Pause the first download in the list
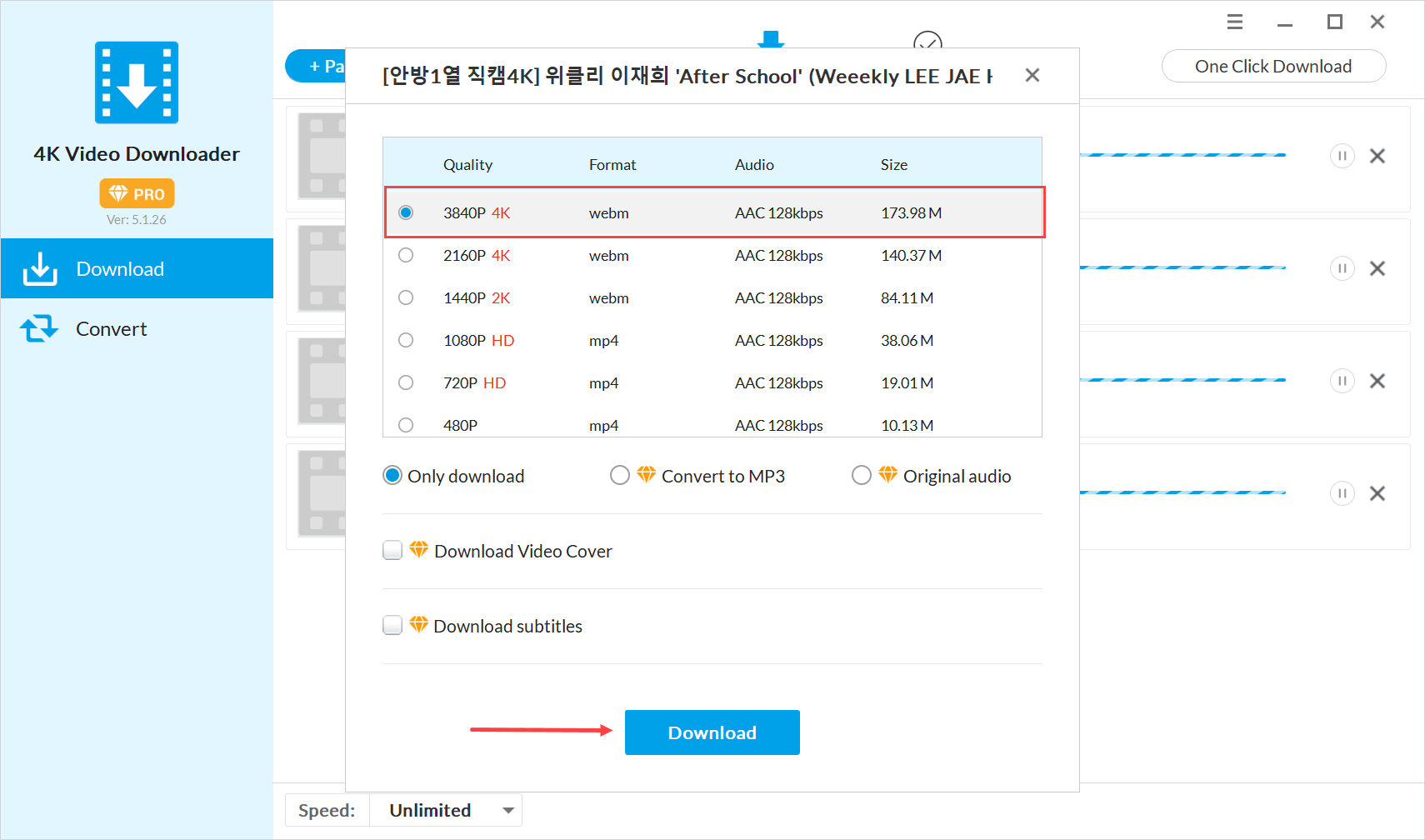The height and width of the screenshot is (840, 1425). 1342,156
